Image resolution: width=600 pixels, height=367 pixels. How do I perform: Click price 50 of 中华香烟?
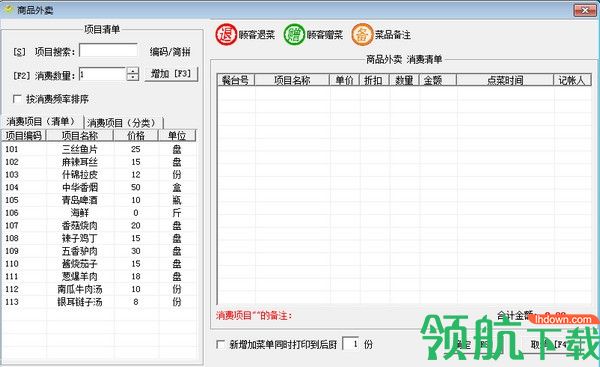[135, 187]
